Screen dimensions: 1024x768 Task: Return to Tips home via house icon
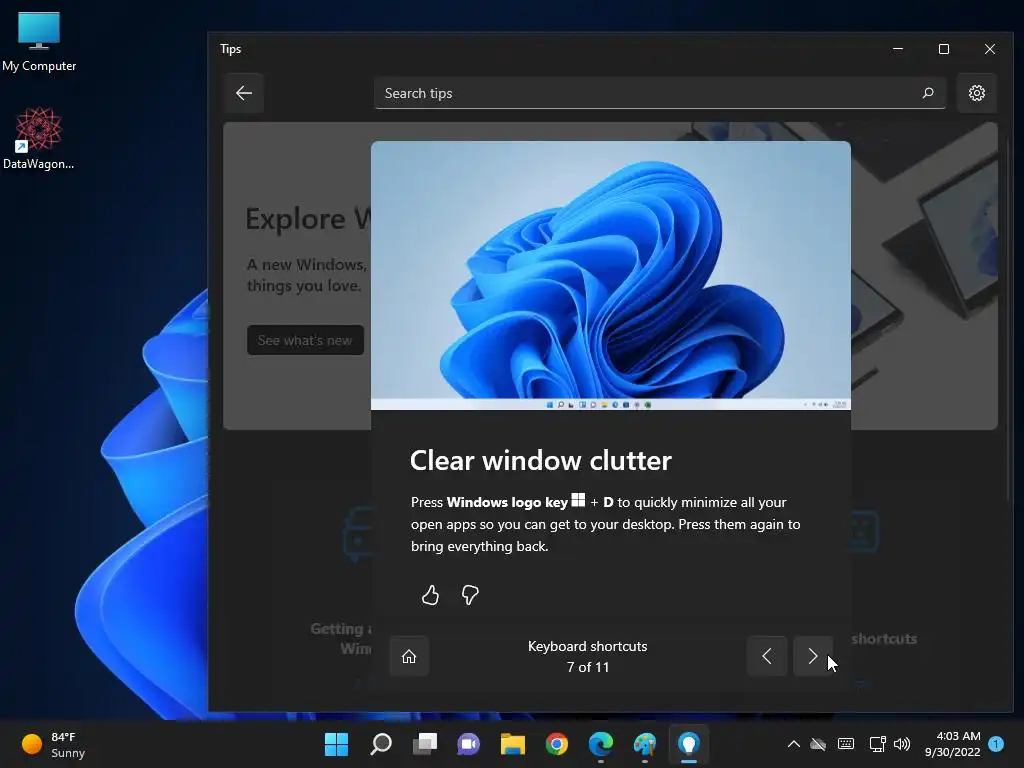[409, 656]
